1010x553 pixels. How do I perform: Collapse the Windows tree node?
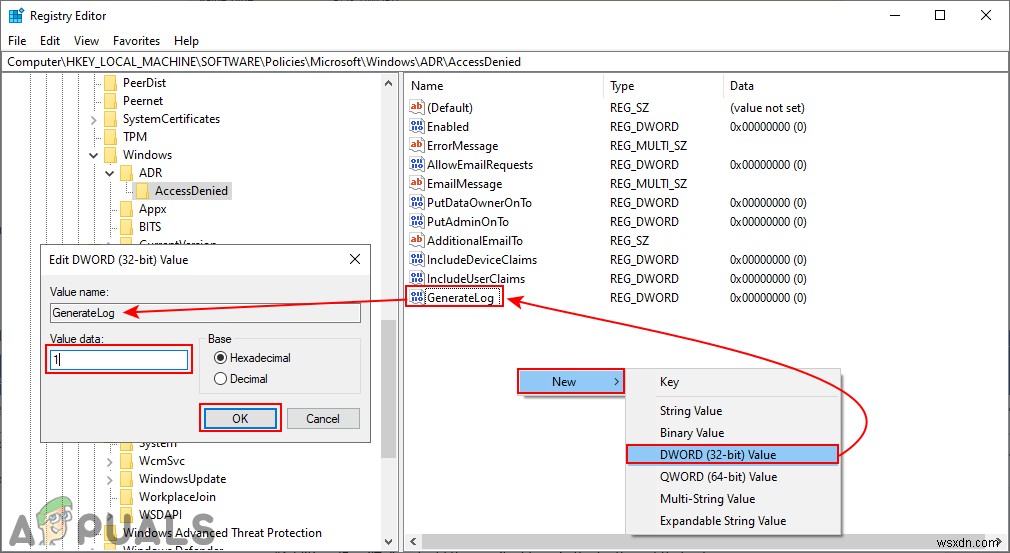click(94, 155)
